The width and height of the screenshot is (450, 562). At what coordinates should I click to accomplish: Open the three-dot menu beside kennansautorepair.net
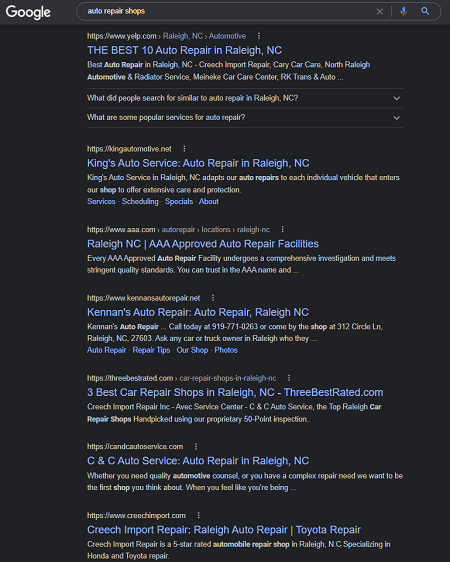coord(213,297)
